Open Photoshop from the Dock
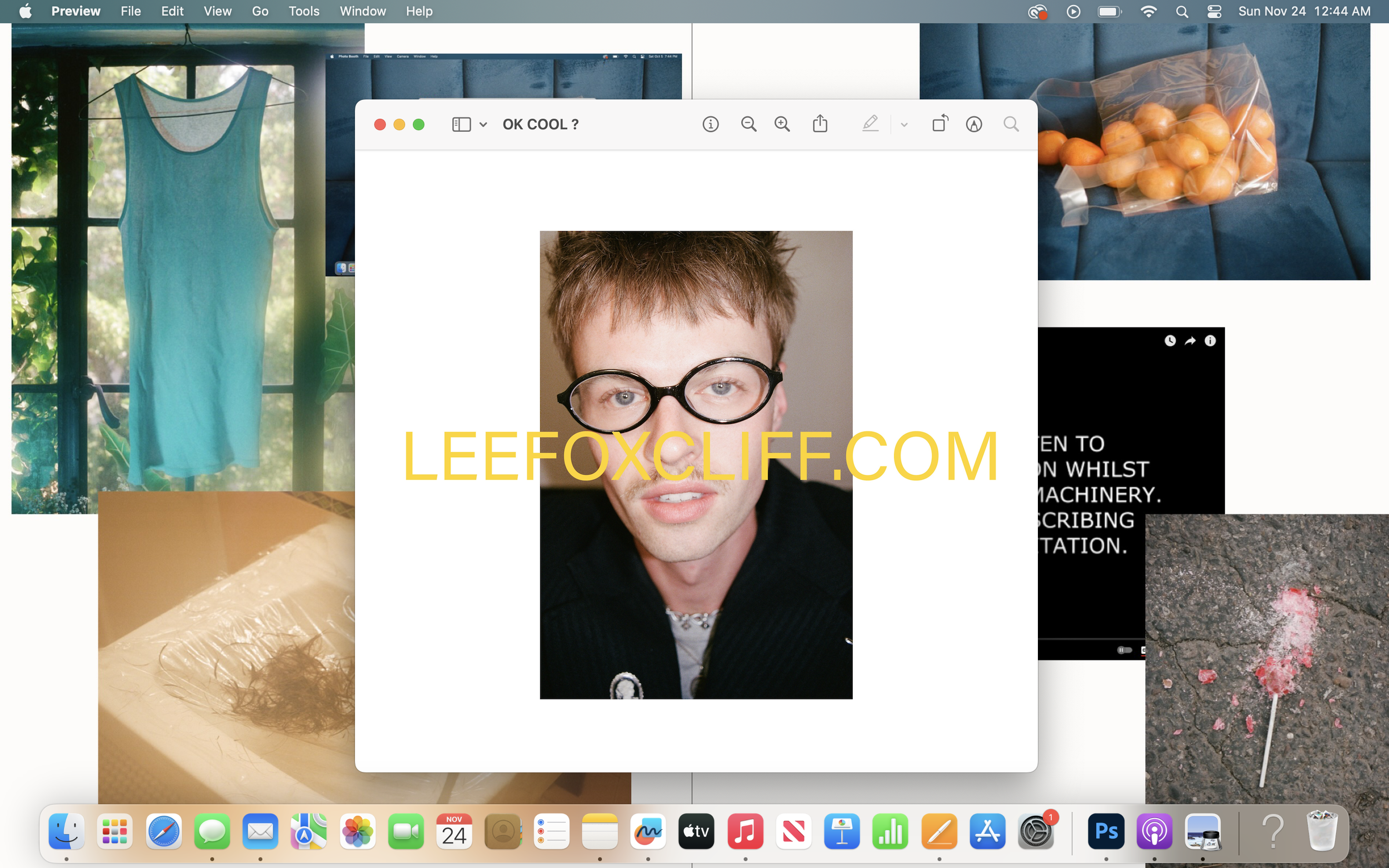 click(1106, 831)
